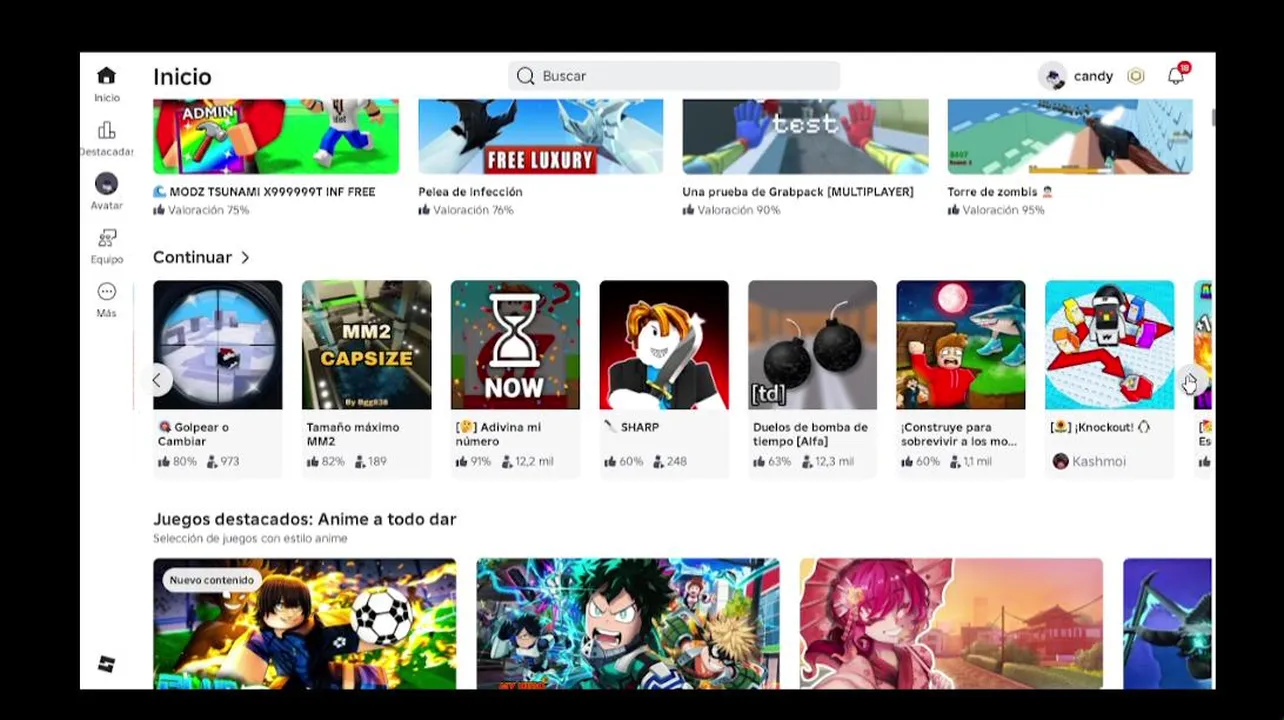This screenshot has width=1284, height=720.
Task: Open the Equipo sidebar icon
Action: 106,238
